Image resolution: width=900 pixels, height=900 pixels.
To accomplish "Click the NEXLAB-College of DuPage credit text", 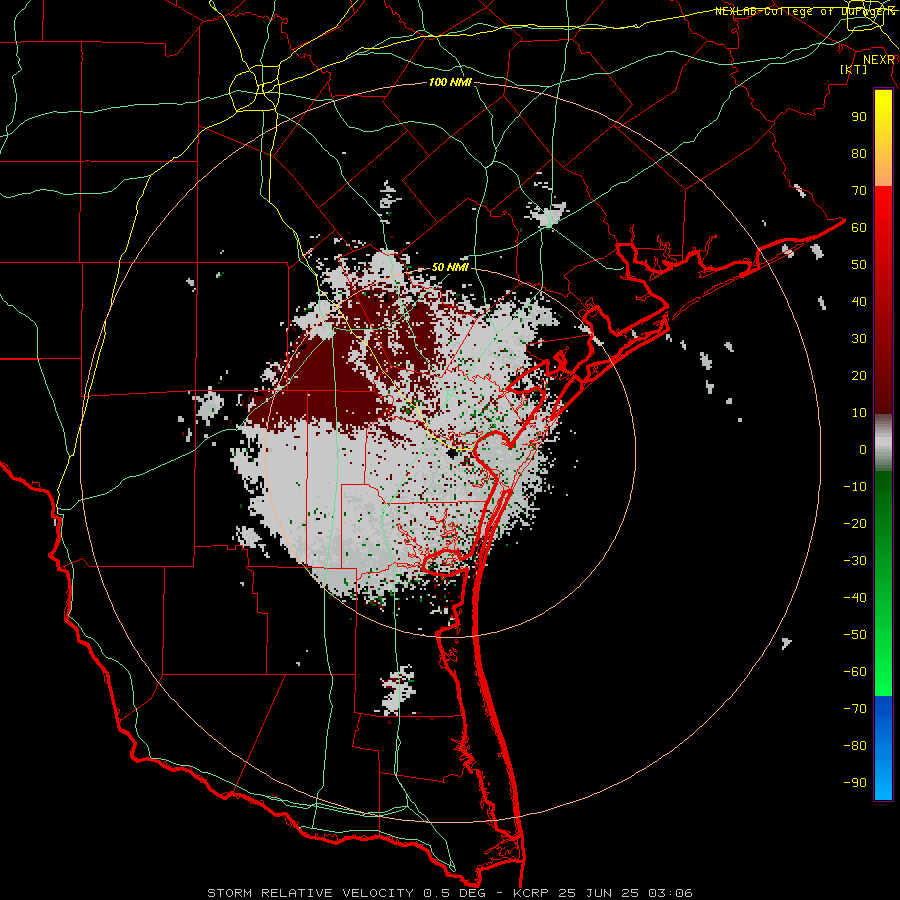I will pos(805,11).
